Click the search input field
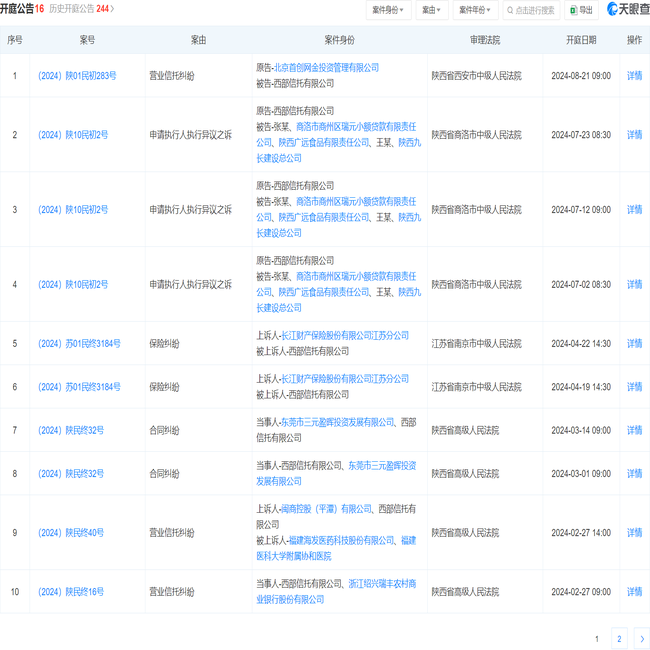Image resolution: width=650 pixels, height=650 pixels. click(531, 10)
